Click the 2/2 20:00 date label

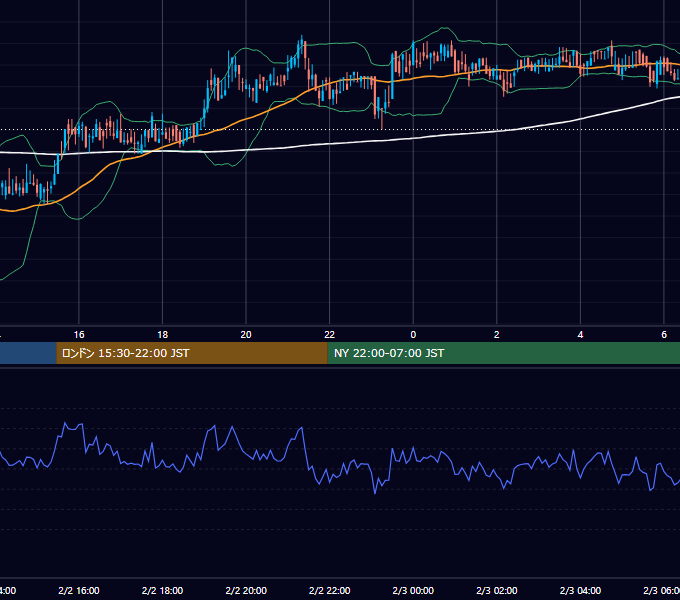[x=246, y=590]
